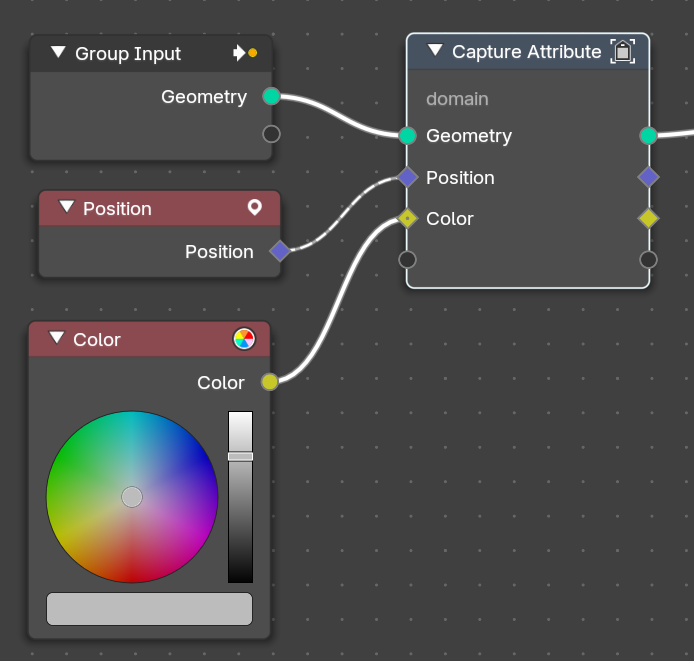Click Capture Attribute Position input socket
This screenshot has width=694, height=661.
pyautogui.click(x=407, y=177)
